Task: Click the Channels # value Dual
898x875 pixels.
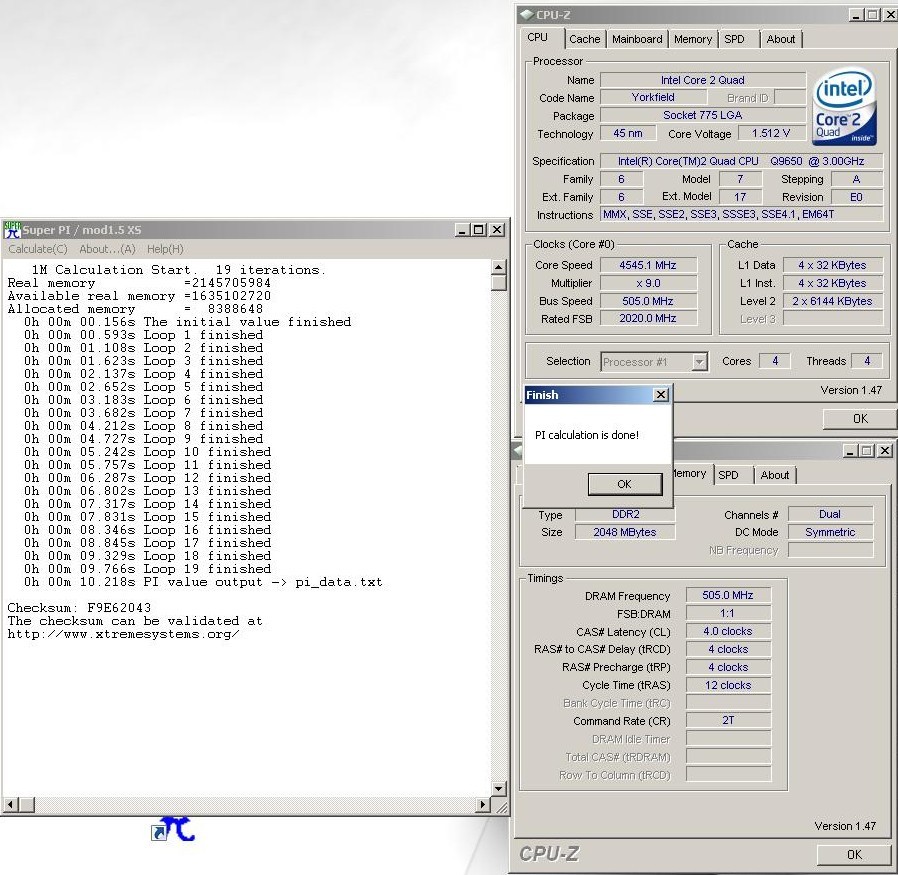Action: tap(830, 514)
